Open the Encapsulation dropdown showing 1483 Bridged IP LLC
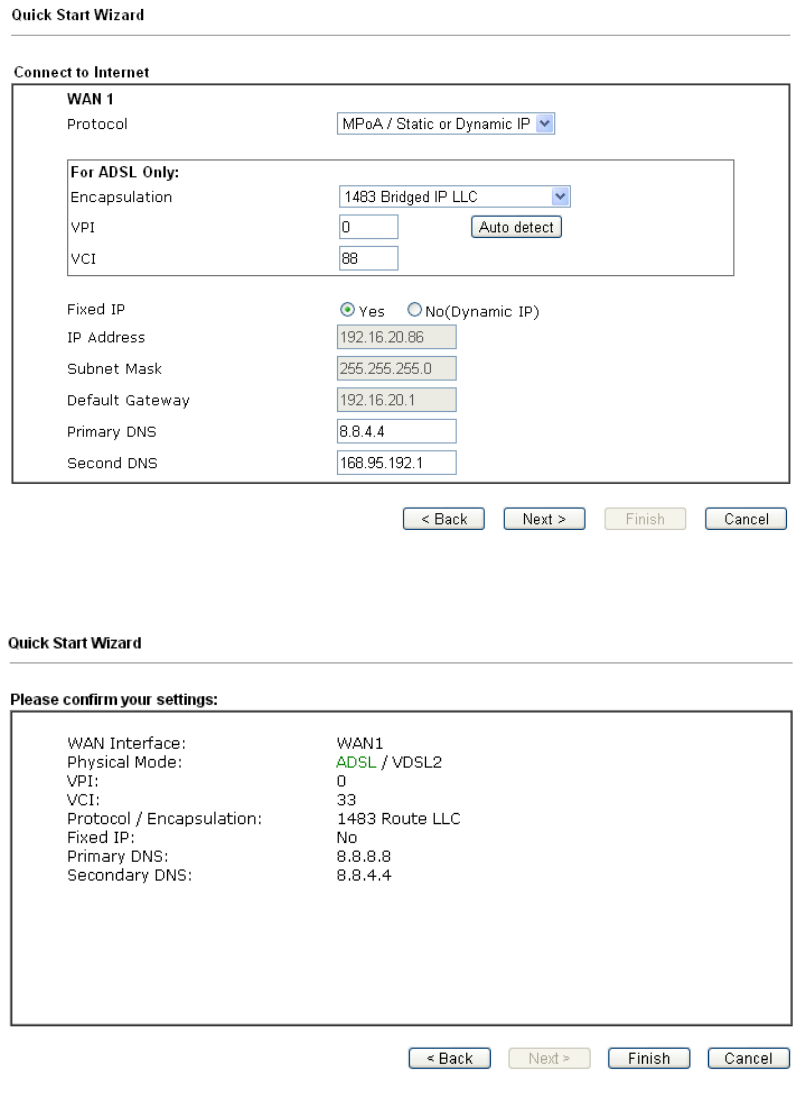 pyautogui.click(x=454, y=197)
